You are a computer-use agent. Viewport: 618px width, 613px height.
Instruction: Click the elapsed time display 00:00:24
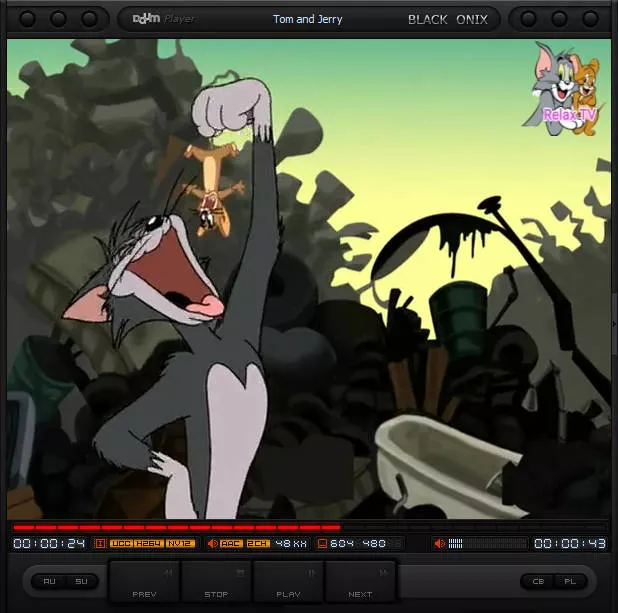[49, 544]
